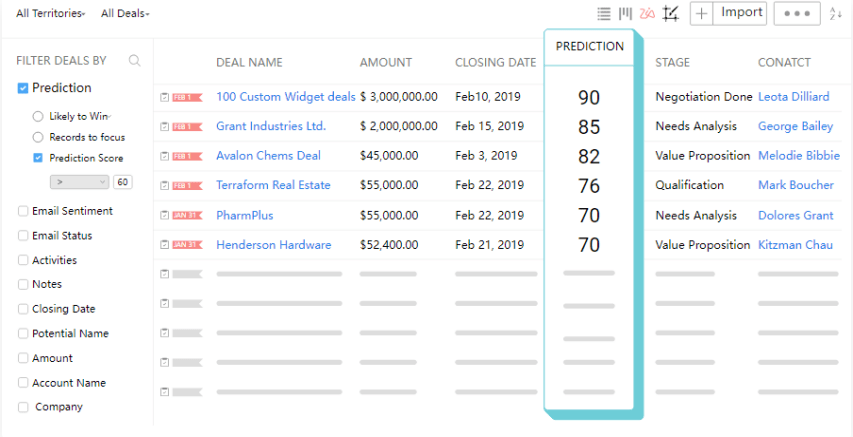The height and width of the screenshot is (437, 853).
Task: Click the A-Z sort icon
Action: (x=835, y=14)
